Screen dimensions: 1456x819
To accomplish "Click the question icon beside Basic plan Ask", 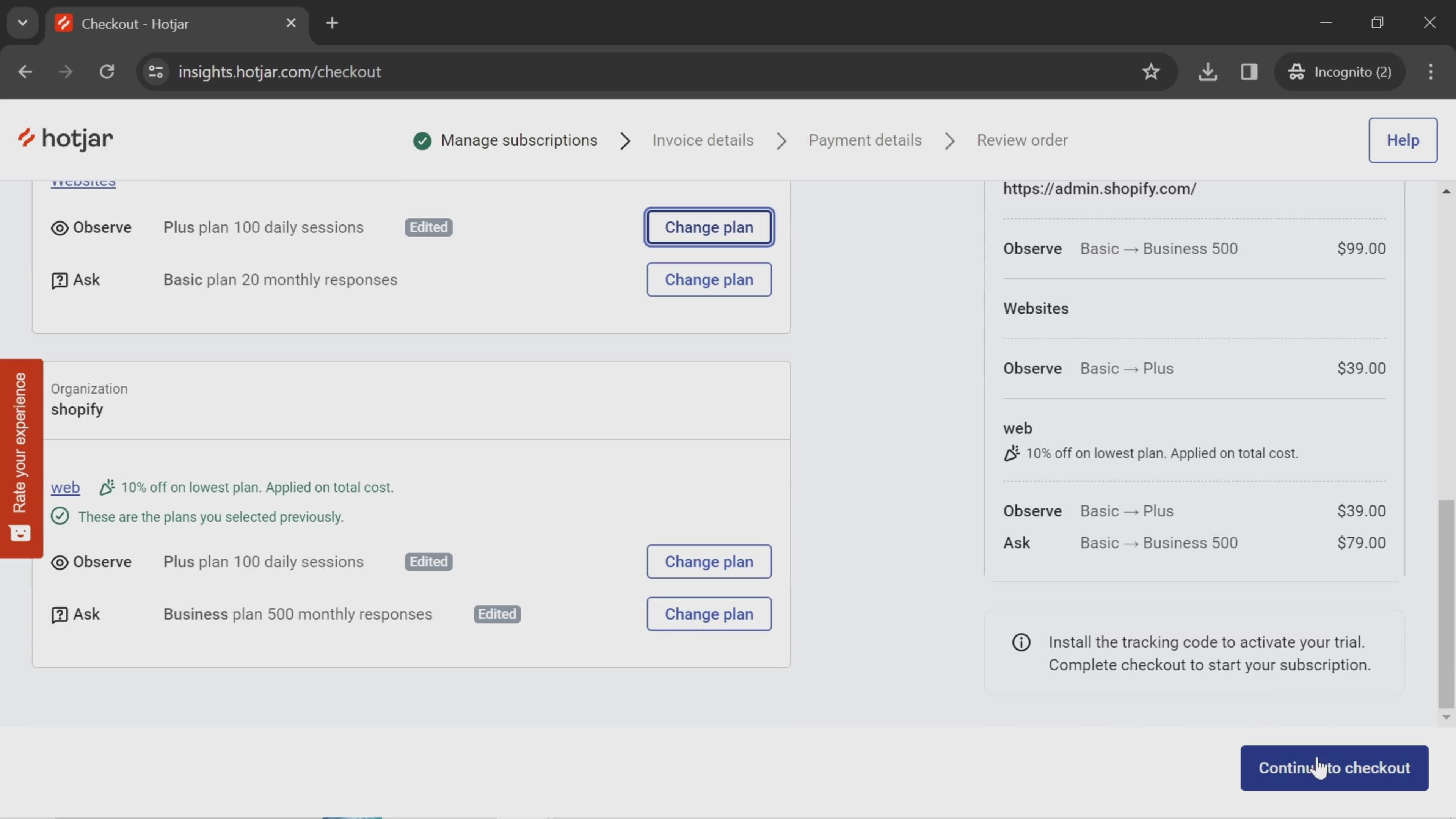I will [60, 280].
